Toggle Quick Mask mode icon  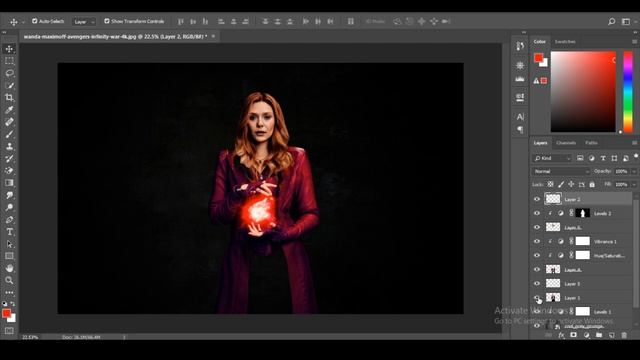pos(9,331)
